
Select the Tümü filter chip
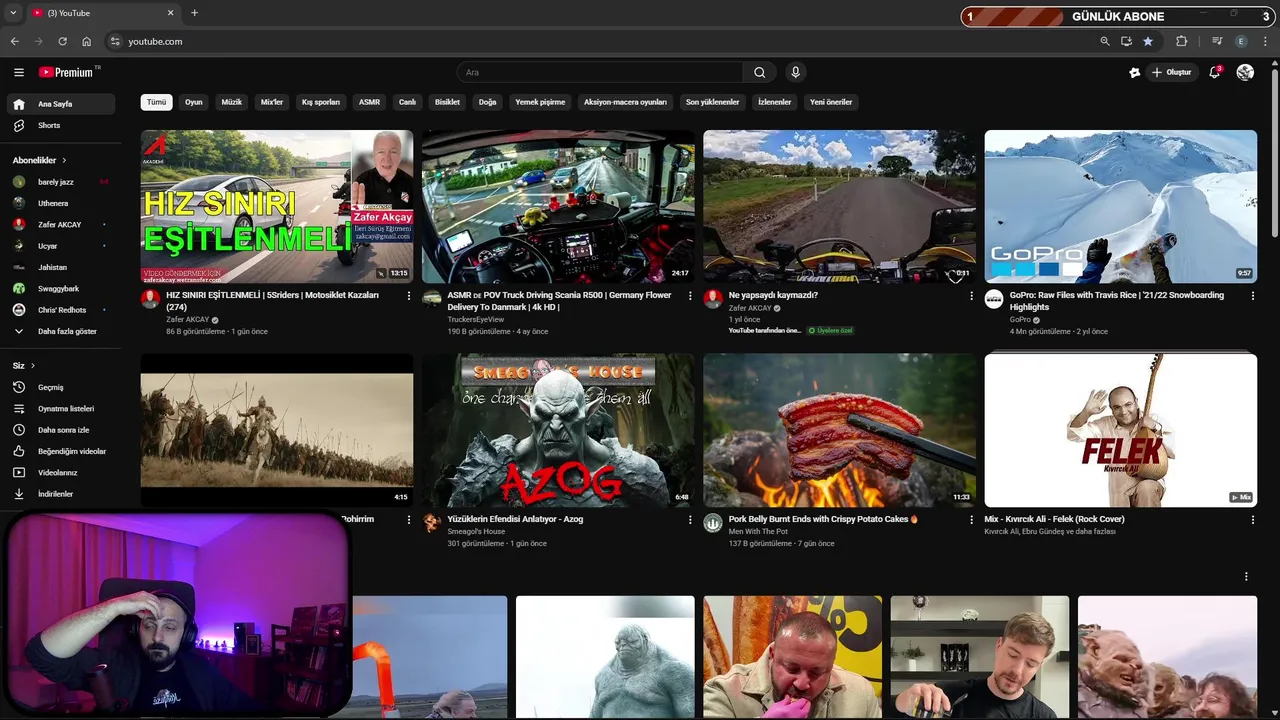157,102
